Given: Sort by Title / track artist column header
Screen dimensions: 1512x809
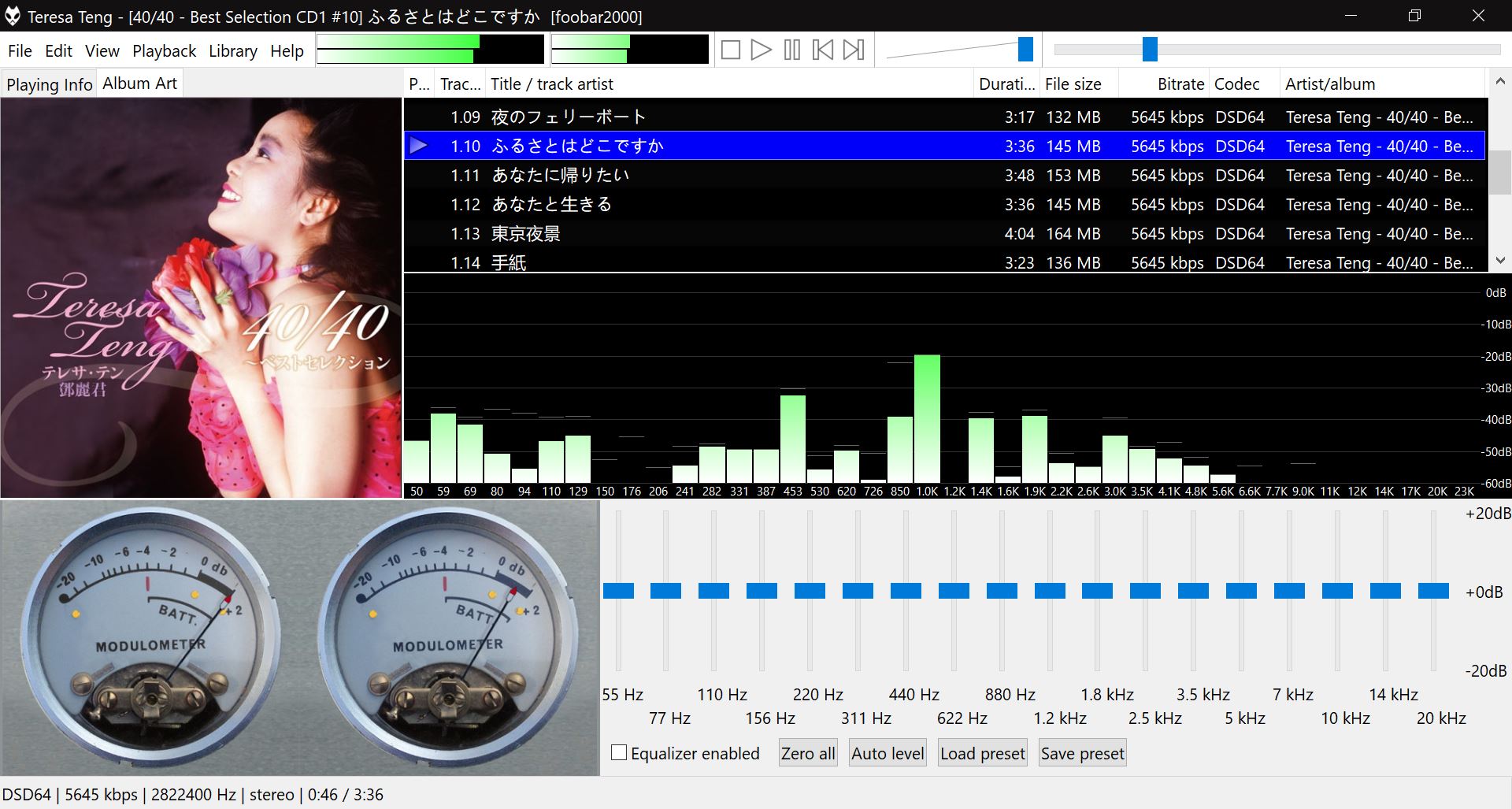Looking at the screenshot, I should tap(728, 83).
